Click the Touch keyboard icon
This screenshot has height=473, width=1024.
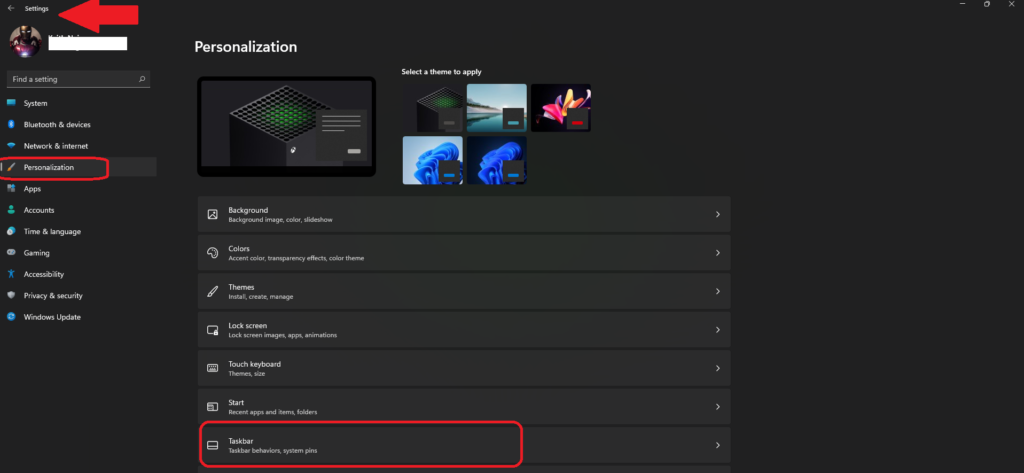(212, 368)
